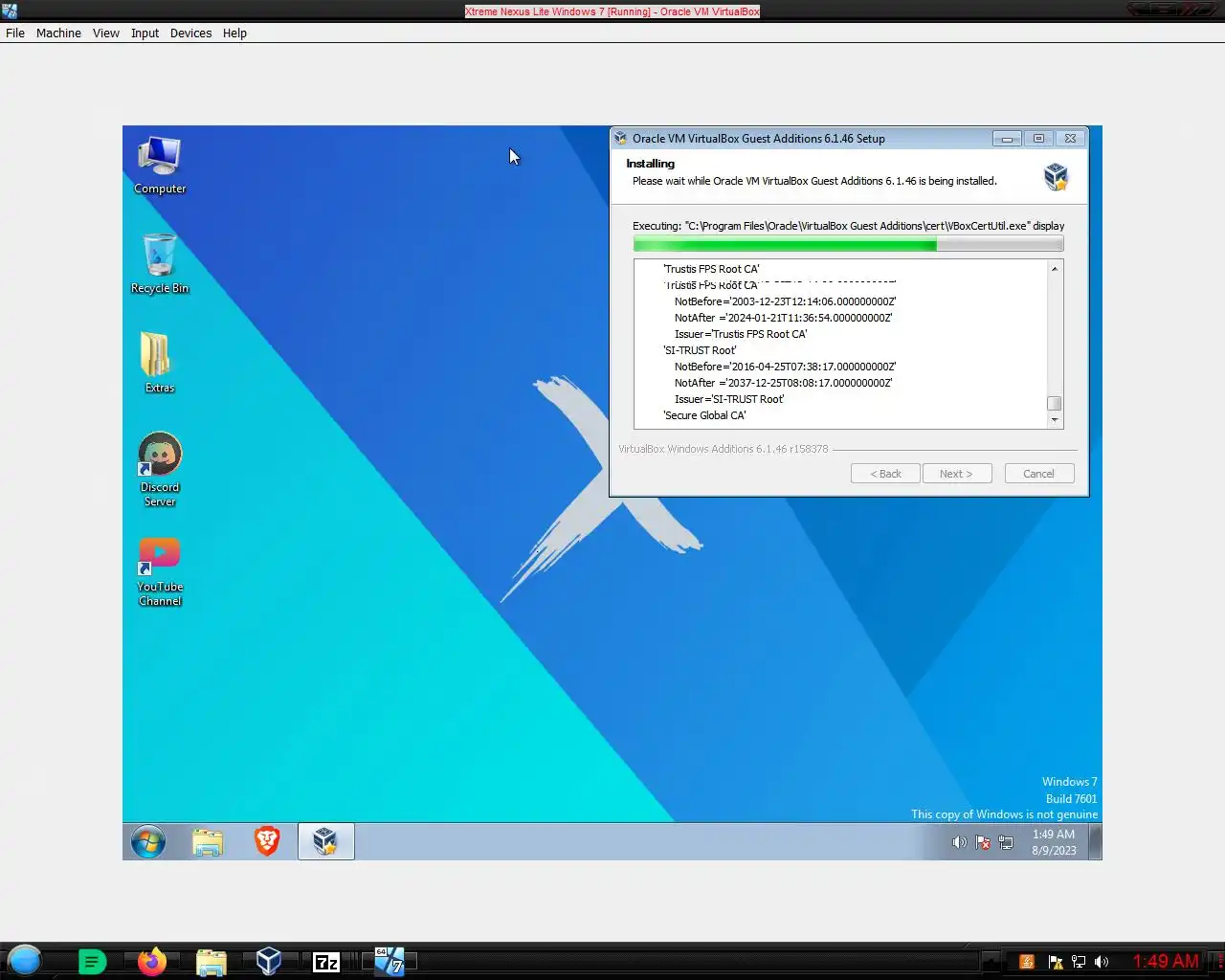The width and height of the screenshot is (1225, 980).
Task: Select Issuer 'Trustis FPS Root CA' line
Action: click(741, 334)
